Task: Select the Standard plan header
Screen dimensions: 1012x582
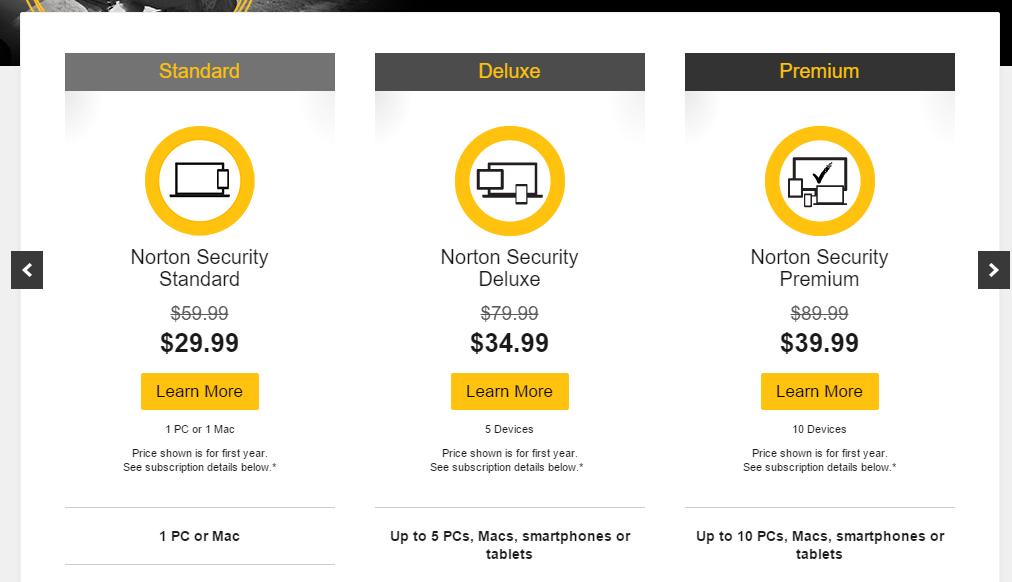Action: click(x=200, y=72)
